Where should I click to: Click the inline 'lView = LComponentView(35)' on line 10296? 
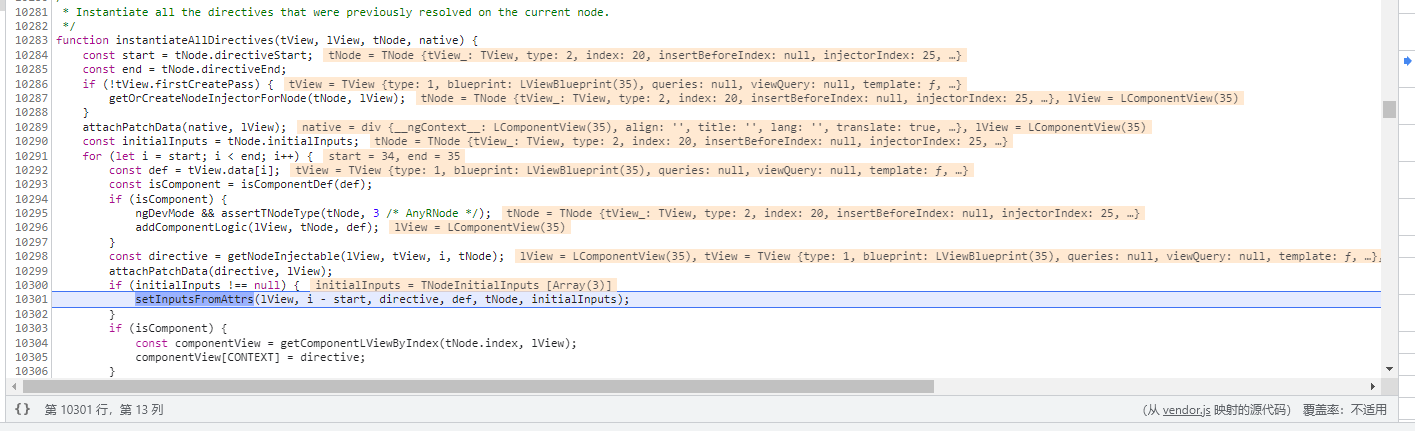(480, 227)
